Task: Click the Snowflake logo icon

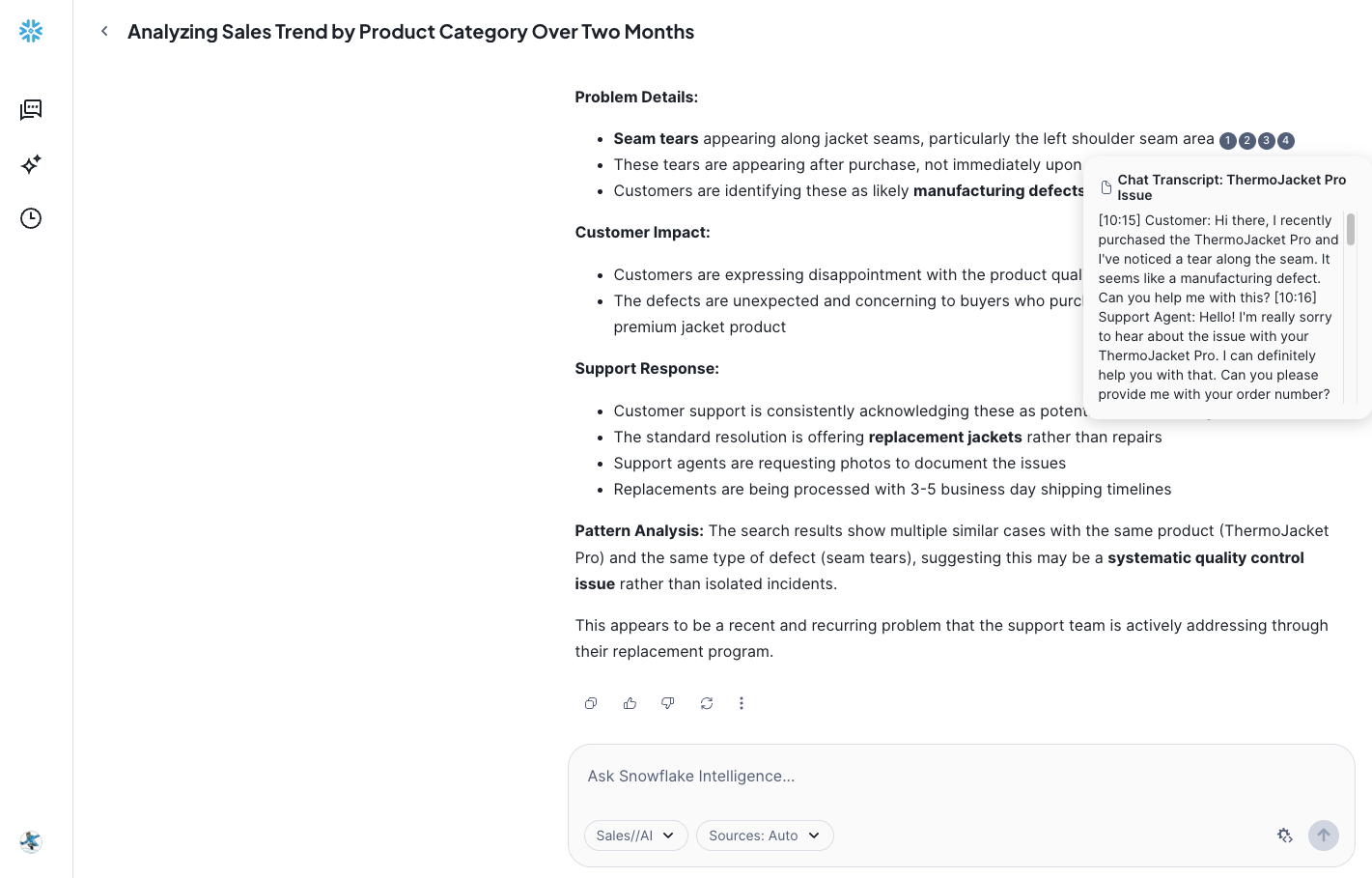Action: click(x=31, y=31)
